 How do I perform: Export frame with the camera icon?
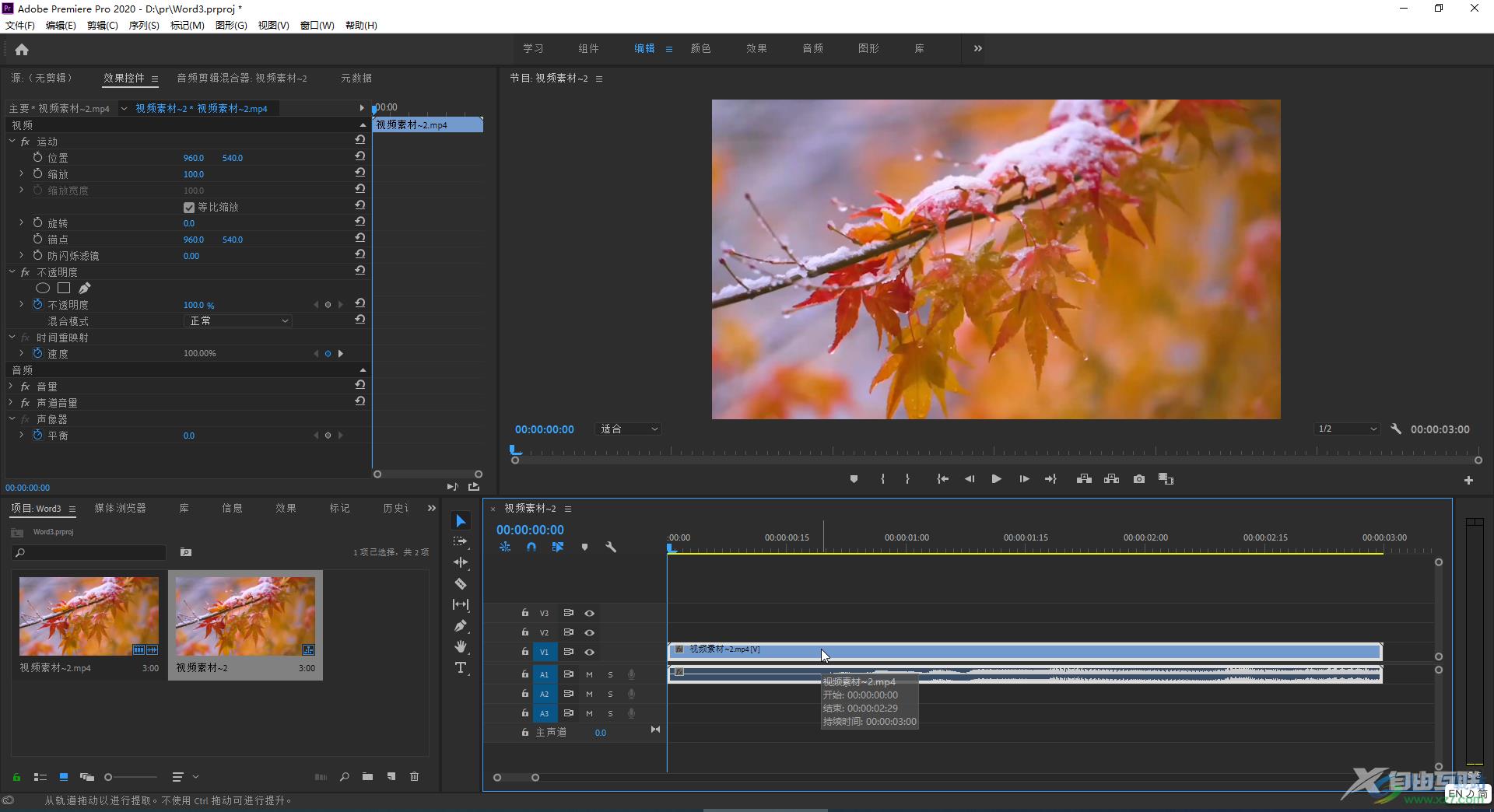coord(1139,479)
